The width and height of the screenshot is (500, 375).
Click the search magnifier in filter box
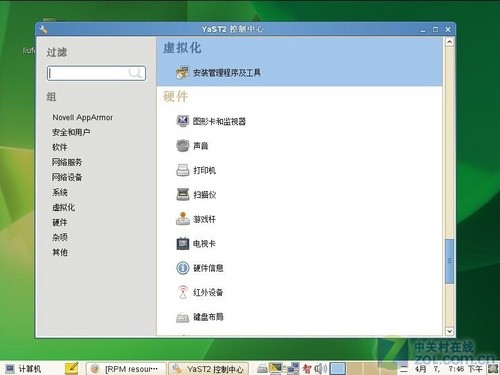click(x=135, y=73)
